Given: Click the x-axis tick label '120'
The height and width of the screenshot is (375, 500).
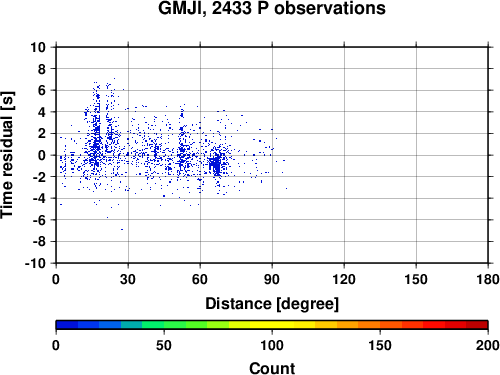Looking at the screenshot, I should coord(344,279).
